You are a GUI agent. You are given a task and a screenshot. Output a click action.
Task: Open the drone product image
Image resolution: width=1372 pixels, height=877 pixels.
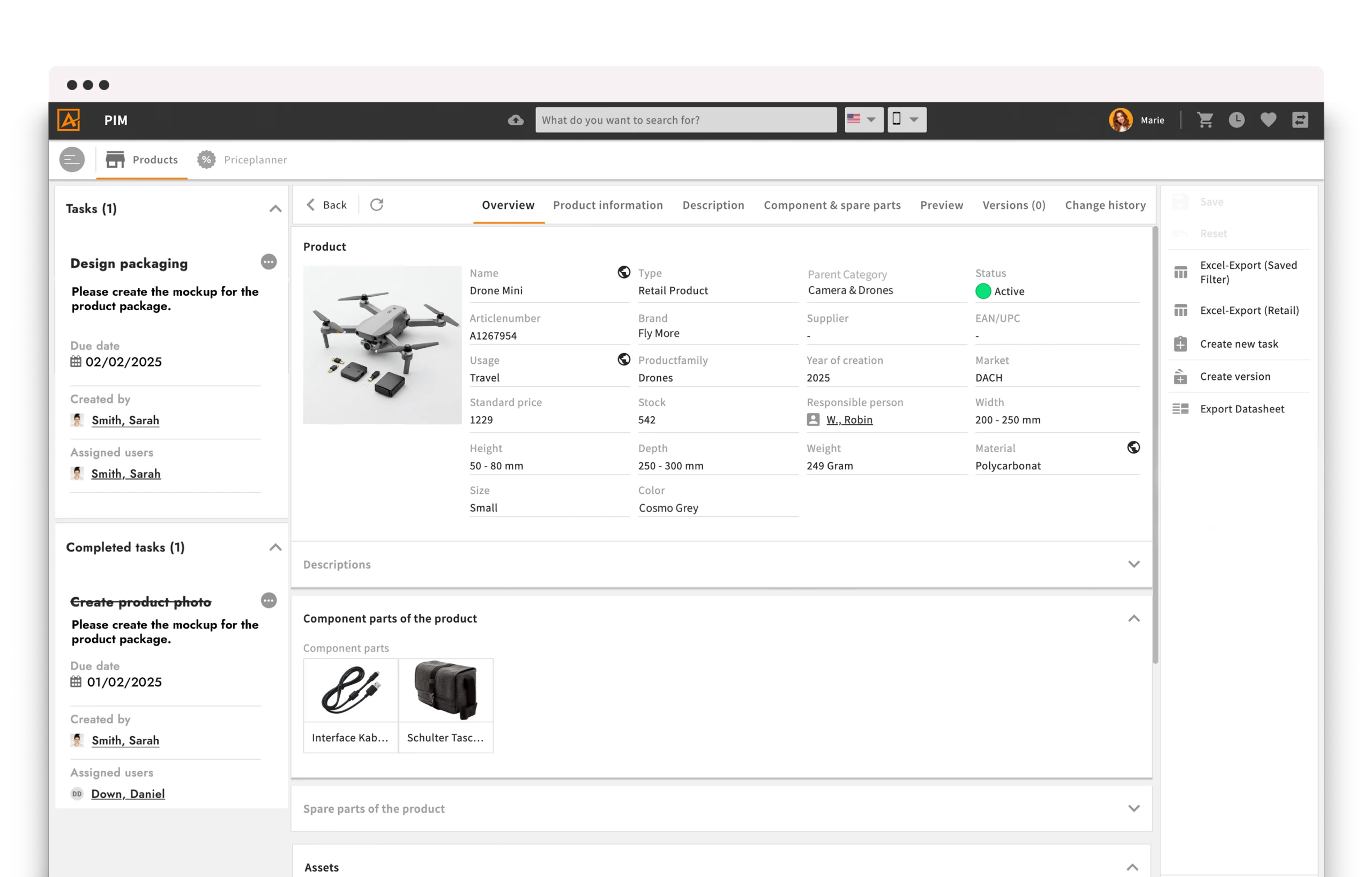click(x=382, y=344)
